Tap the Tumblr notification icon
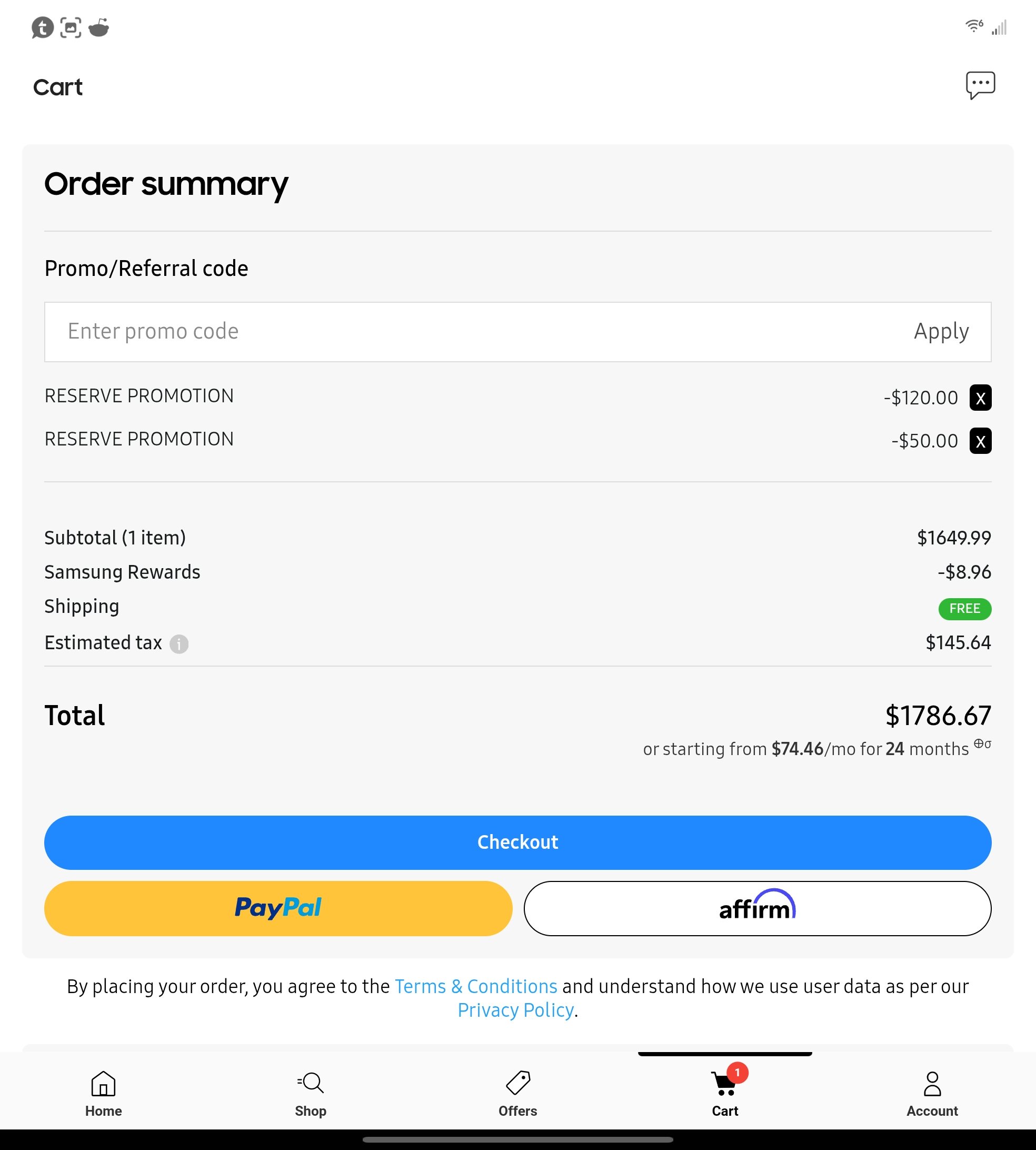This screenshot has width=1036, height=1150. [x=42, y=27]
